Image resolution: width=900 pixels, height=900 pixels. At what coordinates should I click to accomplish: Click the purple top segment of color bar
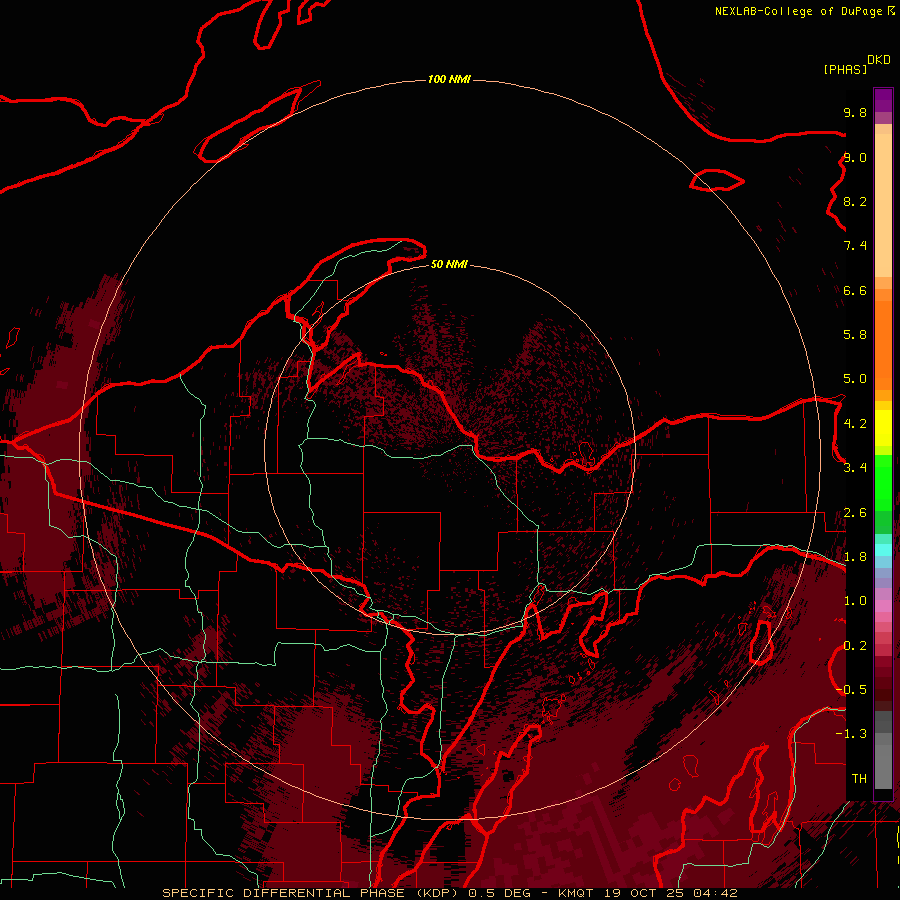[883, 100]
